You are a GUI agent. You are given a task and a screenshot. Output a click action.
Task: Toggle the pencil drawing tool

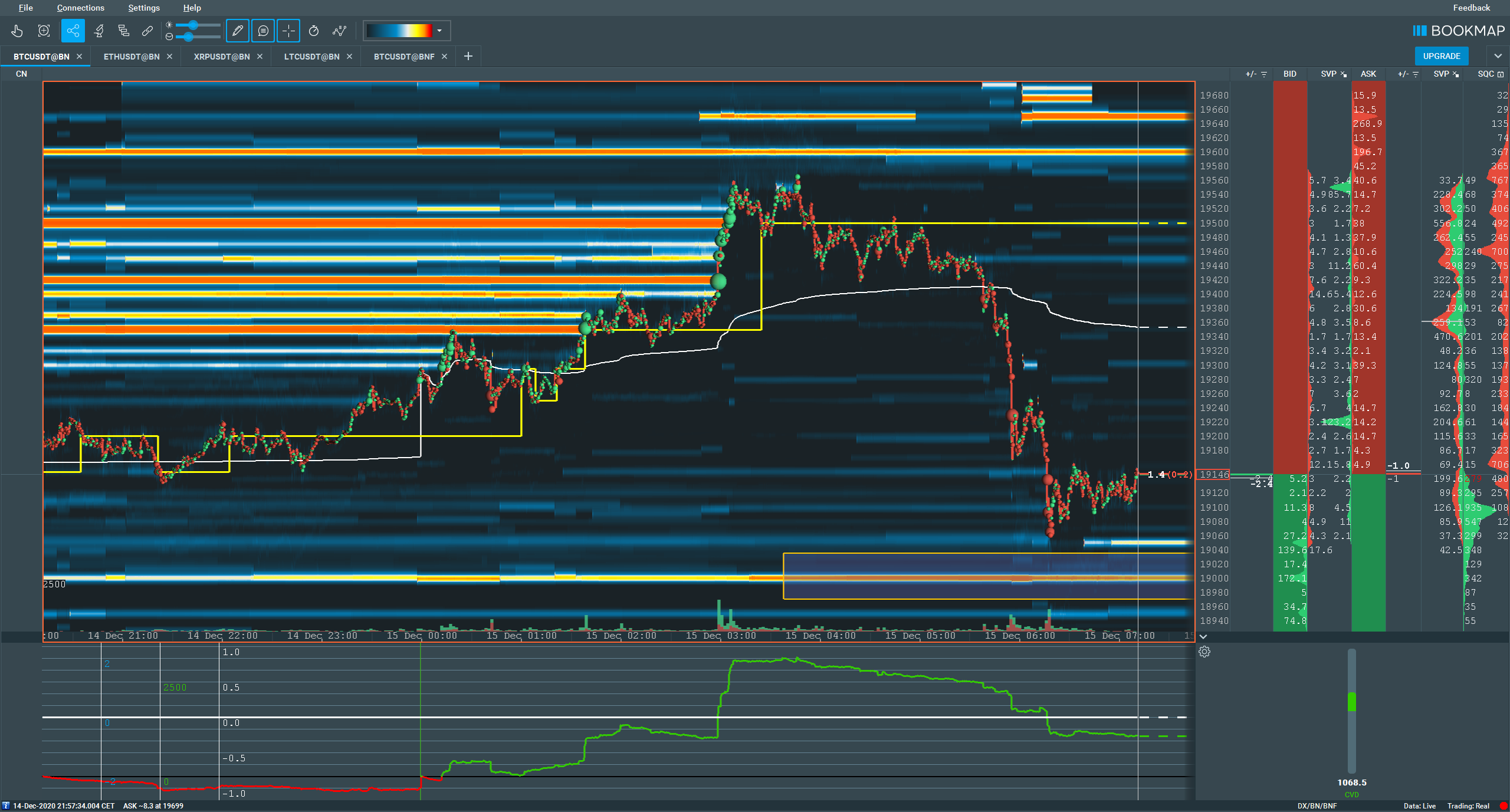[x=238, y=31]
